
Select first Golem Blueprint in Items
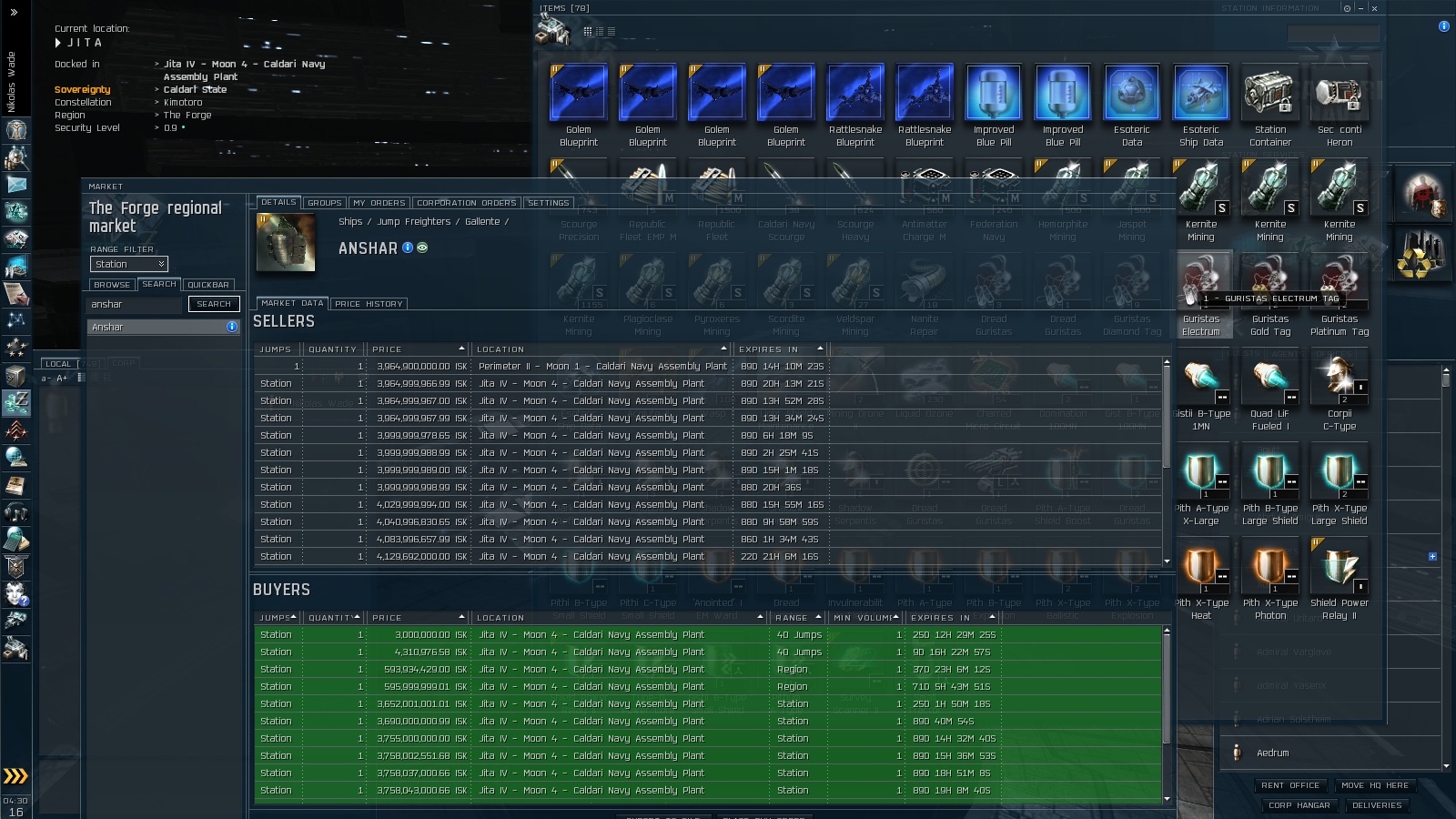click(579, 105)
